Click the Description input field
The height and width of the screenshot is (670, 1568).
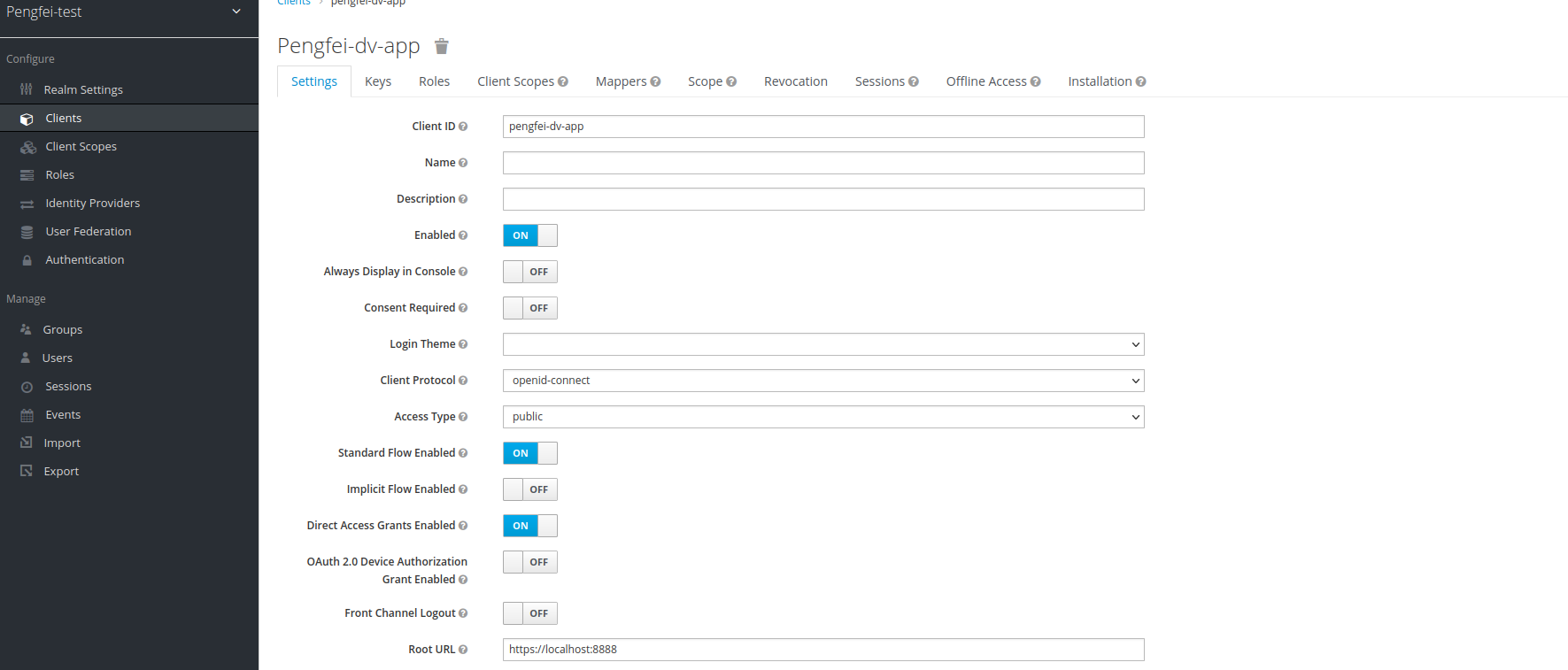click(823, 199)
